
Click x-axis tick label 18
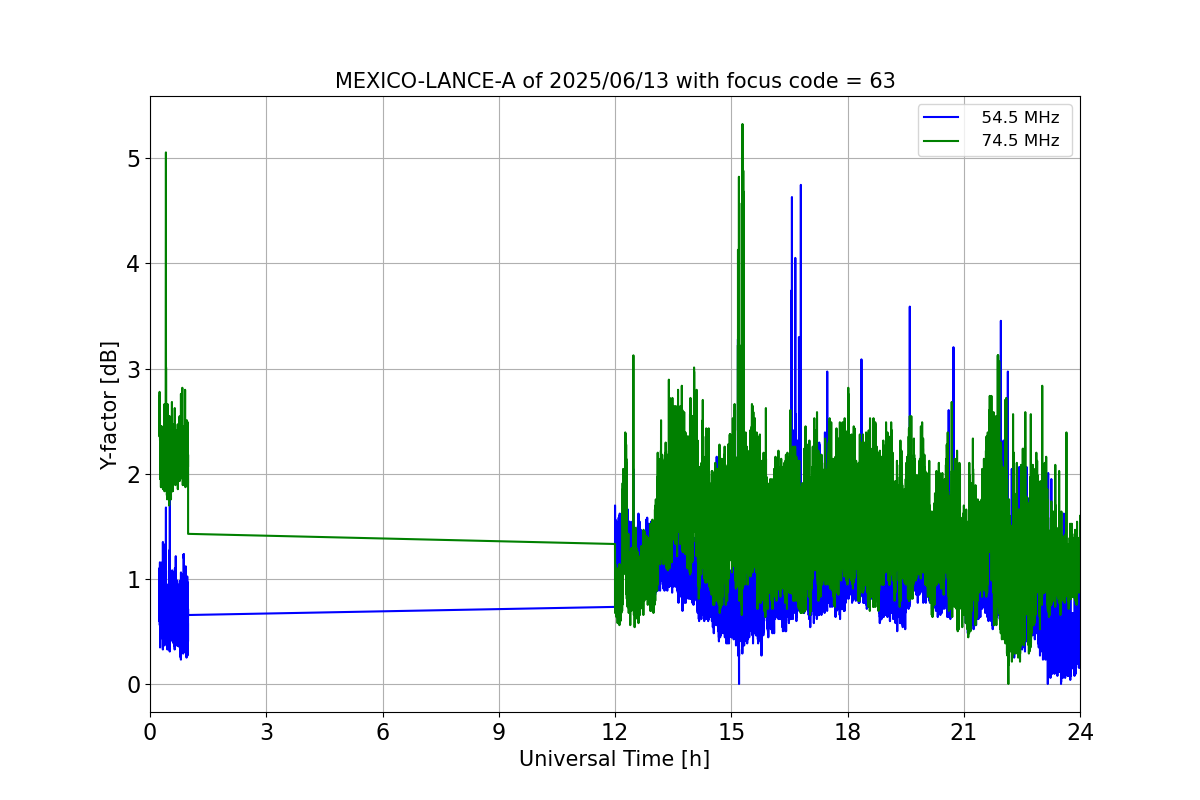848,732
